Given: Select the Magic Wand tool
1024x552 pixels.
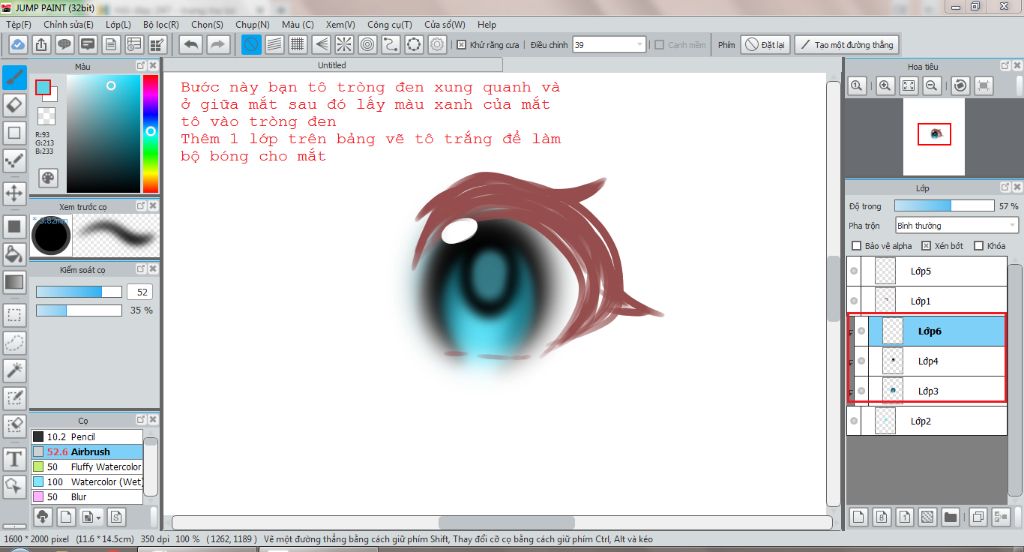Looking at the screenshot, I should (14, 370).
